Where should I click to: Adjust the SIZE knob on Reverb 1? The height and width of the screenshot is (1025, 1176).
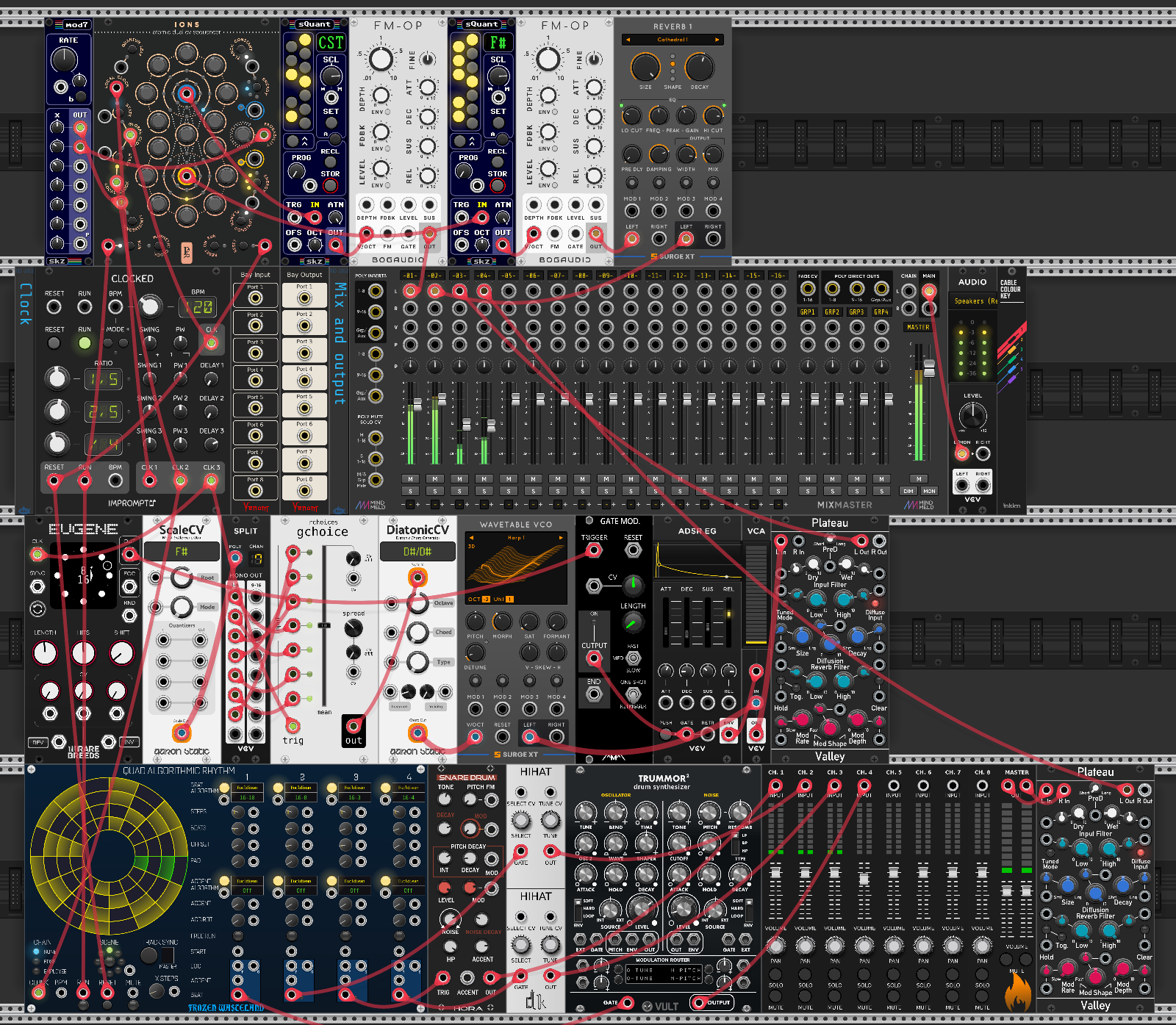(645, 68)
